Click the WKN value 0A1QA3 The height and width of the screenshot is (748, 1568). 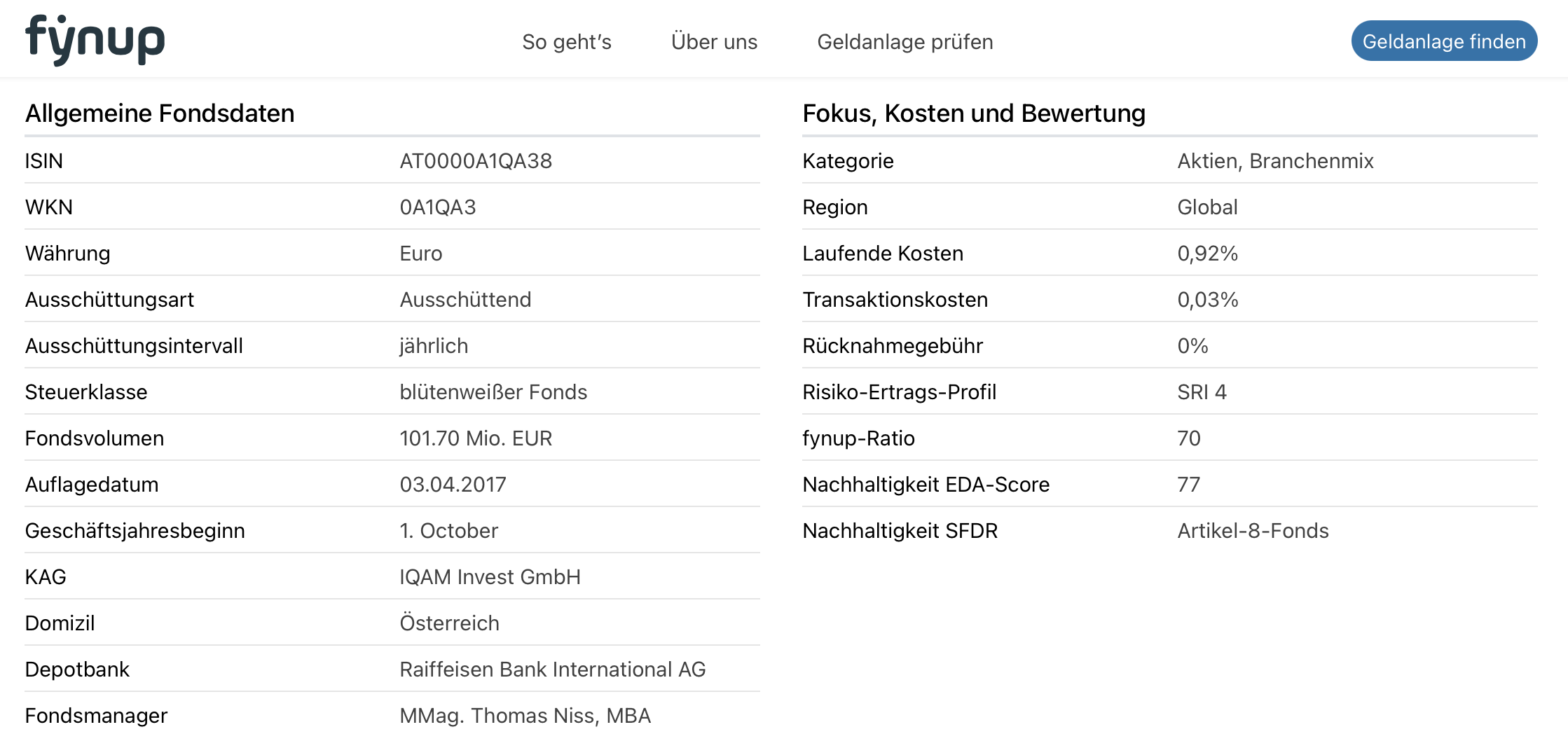(437, 207)
